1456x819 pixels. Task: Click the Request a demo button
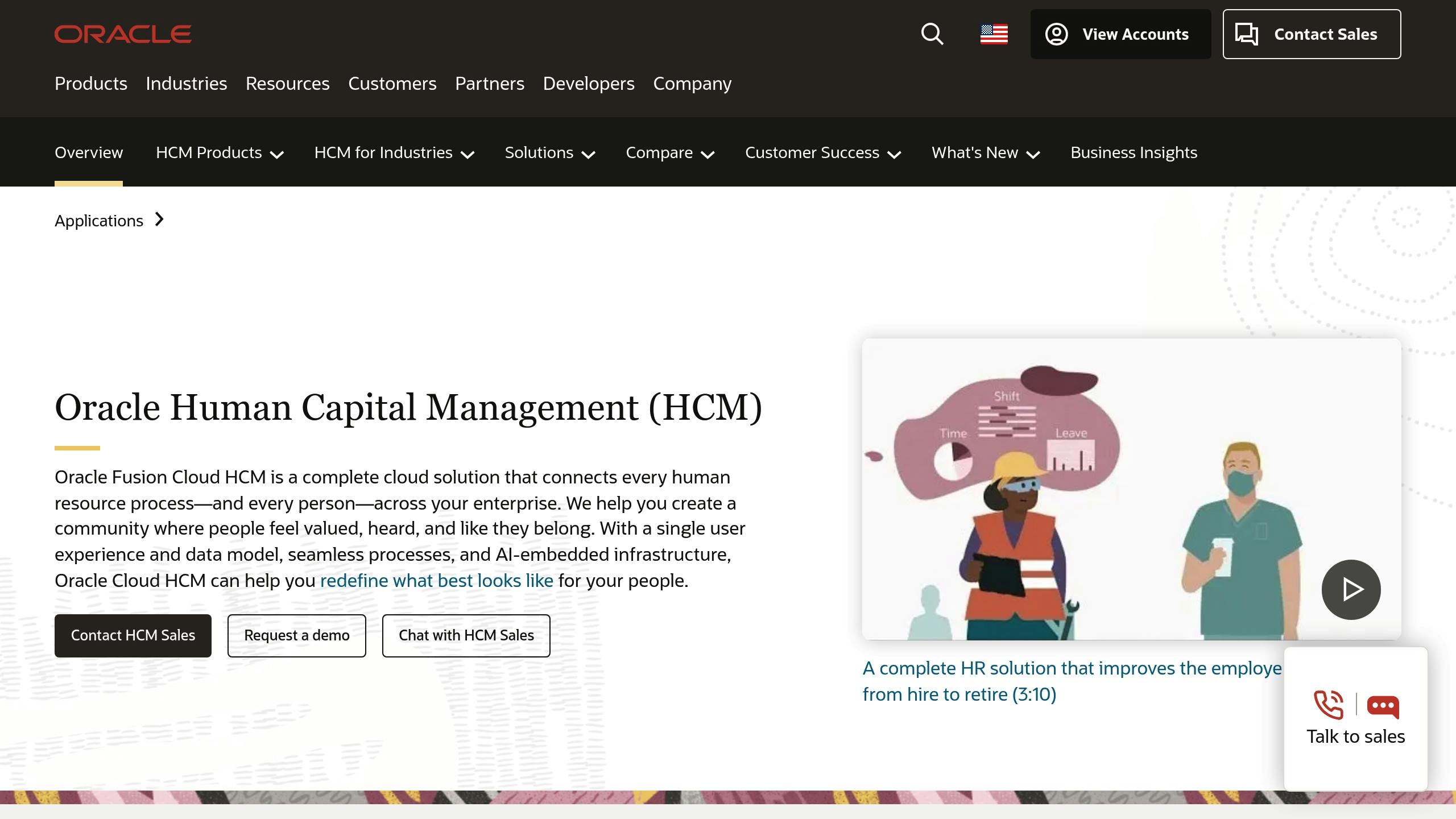point(296,635)
